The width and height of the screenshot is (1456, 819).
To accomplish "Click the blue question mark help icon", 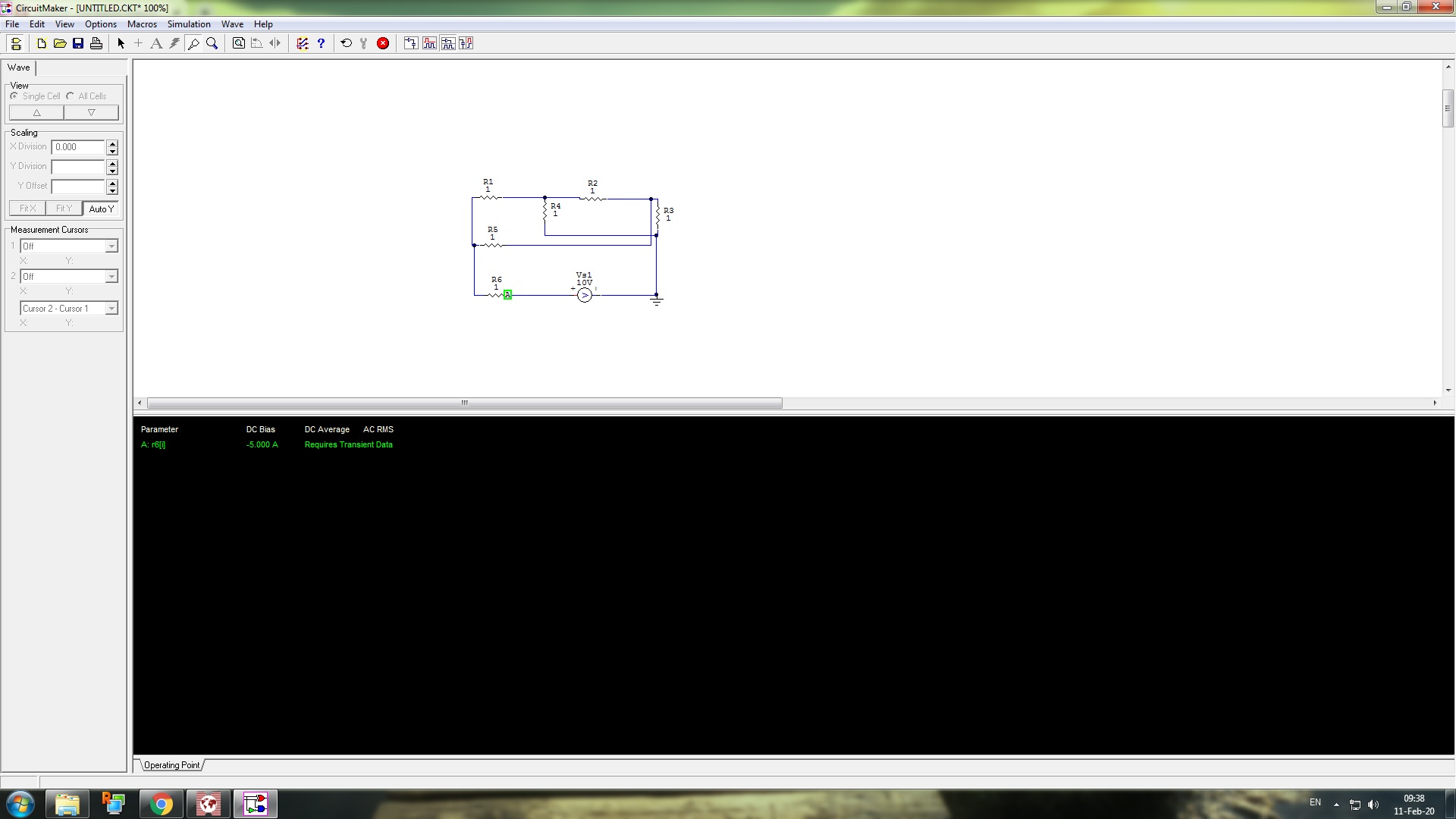I will point(321,43).
